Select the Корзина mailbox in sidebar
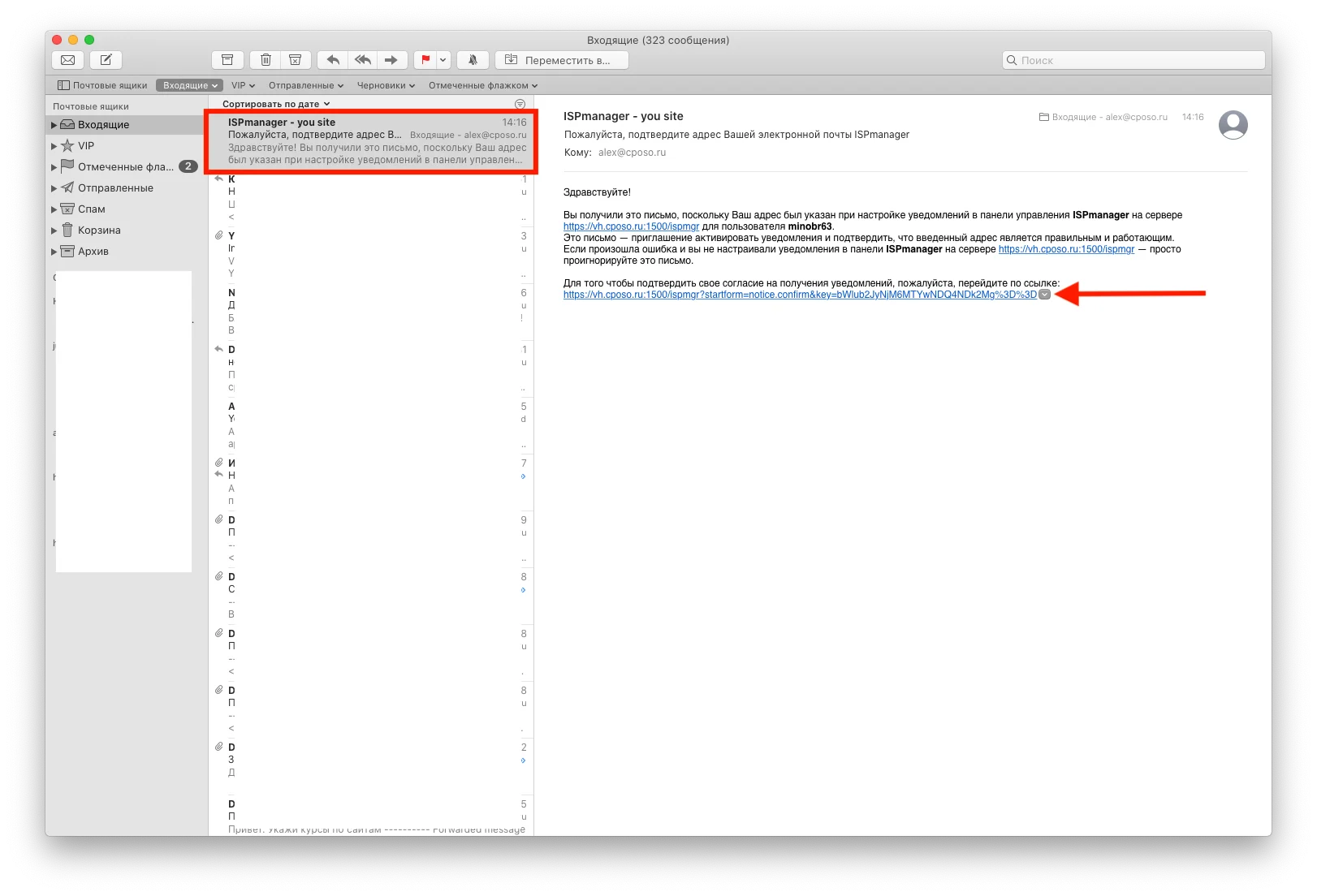Screen dimensions: 1317x896 pos(99,230)
